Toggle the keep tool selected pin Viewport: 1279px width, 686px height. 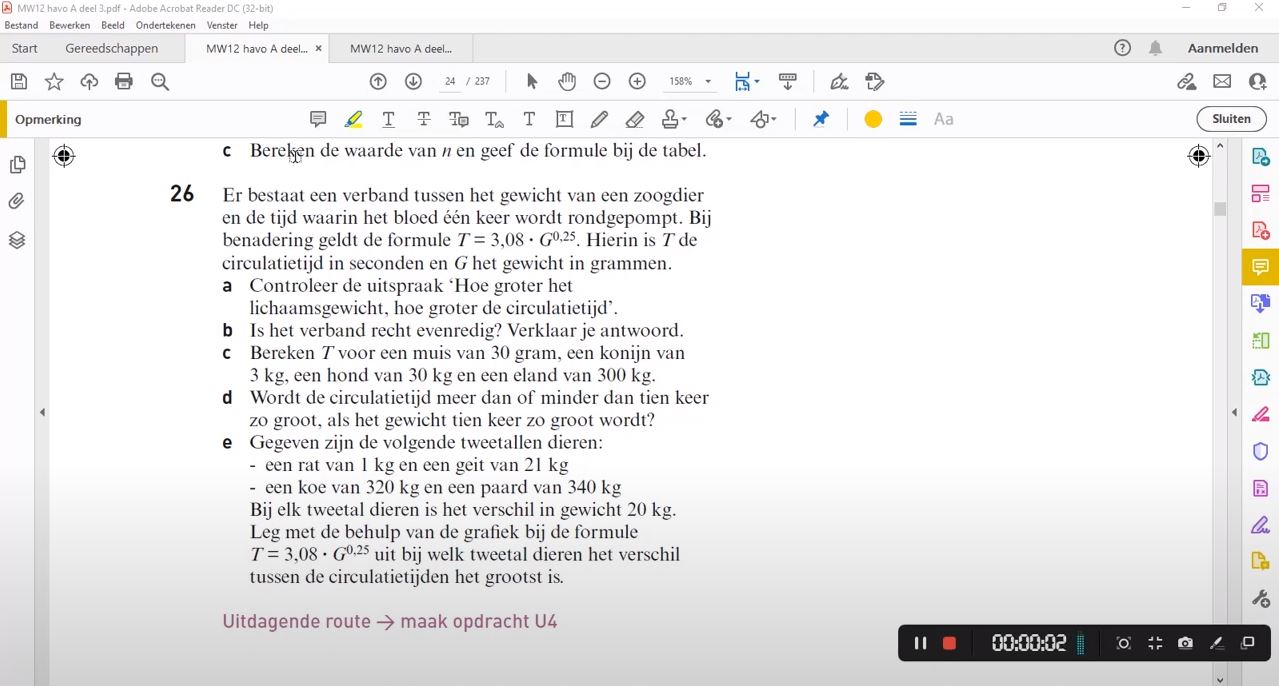point(821,119)
